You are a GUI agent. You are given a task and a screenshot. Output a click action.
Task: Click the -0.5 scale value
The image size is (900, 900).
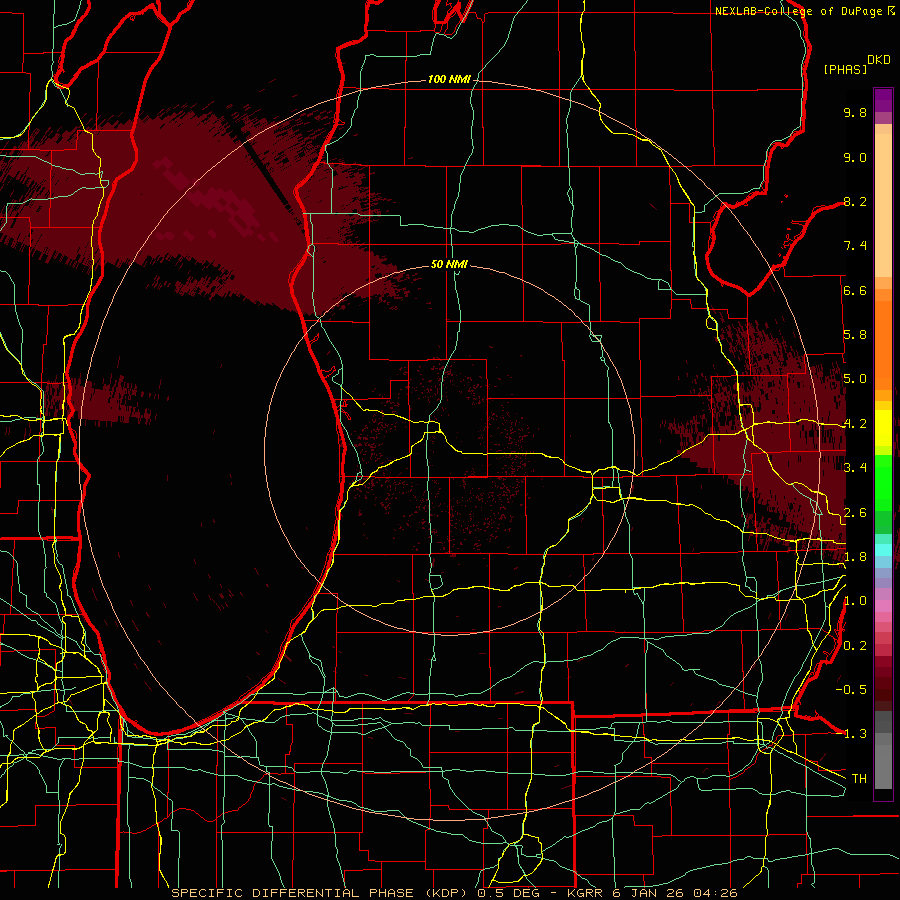(851, 689)
